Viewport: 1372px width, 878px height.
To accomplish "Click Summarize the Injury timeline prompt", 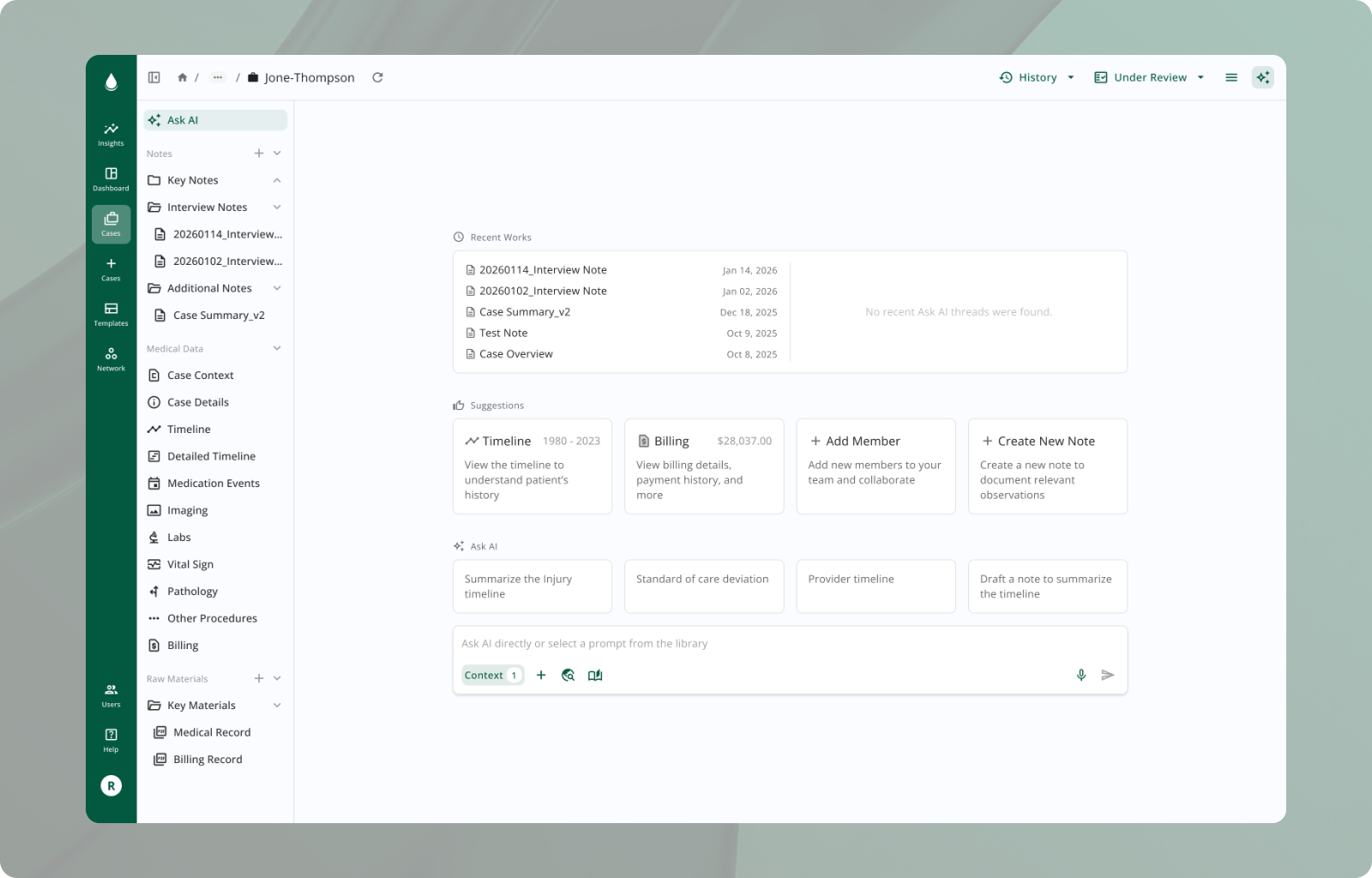I will (532, 586).
